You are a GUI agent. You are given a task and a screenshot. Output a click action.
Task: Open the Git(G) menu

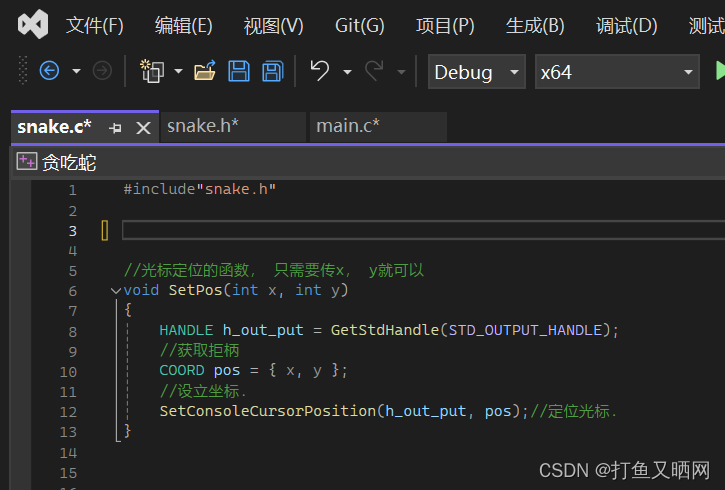[x=360, y=25]
